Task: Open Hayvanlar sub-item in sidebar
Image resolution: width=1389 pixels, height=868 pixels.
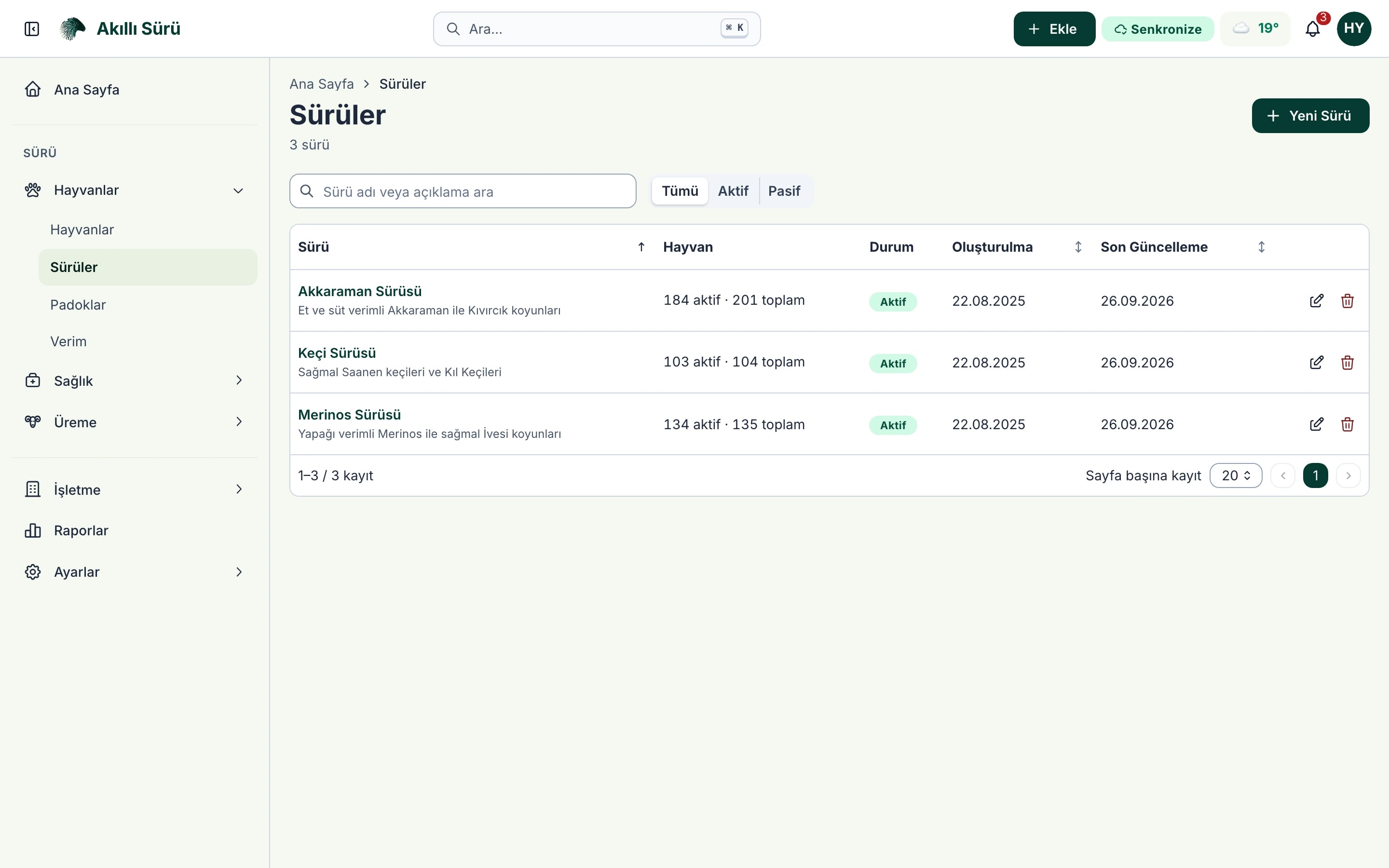Action: pyautogui.click(x=148, y=230)
